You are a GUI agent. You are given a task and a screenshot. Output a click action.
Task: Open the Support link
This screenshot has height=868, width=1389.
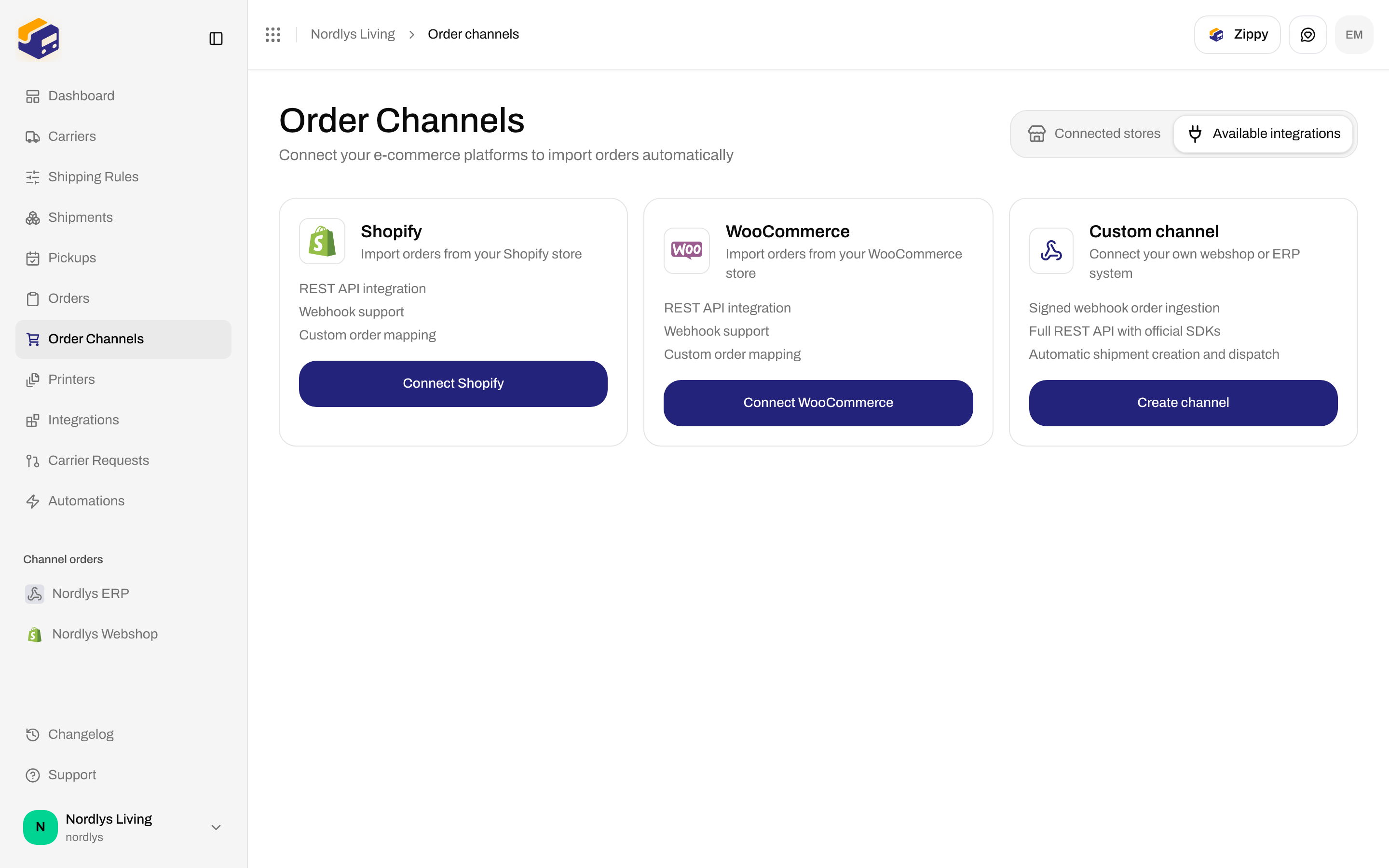(x=123, y=775)
